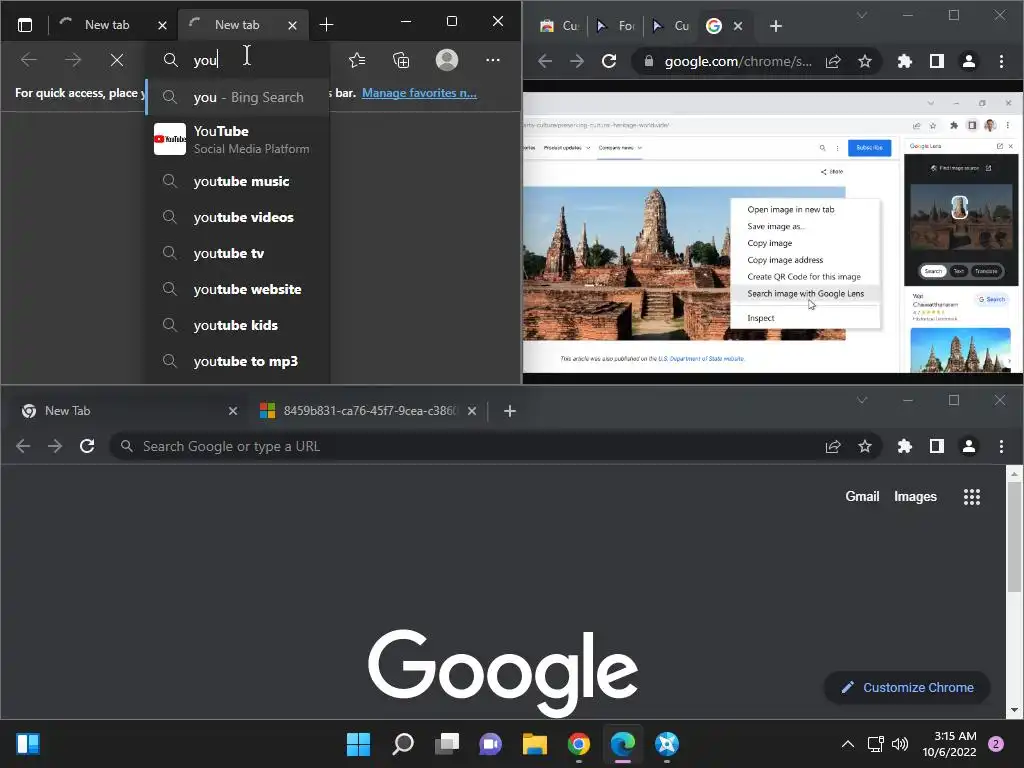Add new tab in top-right Chrome window
The width and height of the screenshot is (1024, 768).
coord(775,26)
